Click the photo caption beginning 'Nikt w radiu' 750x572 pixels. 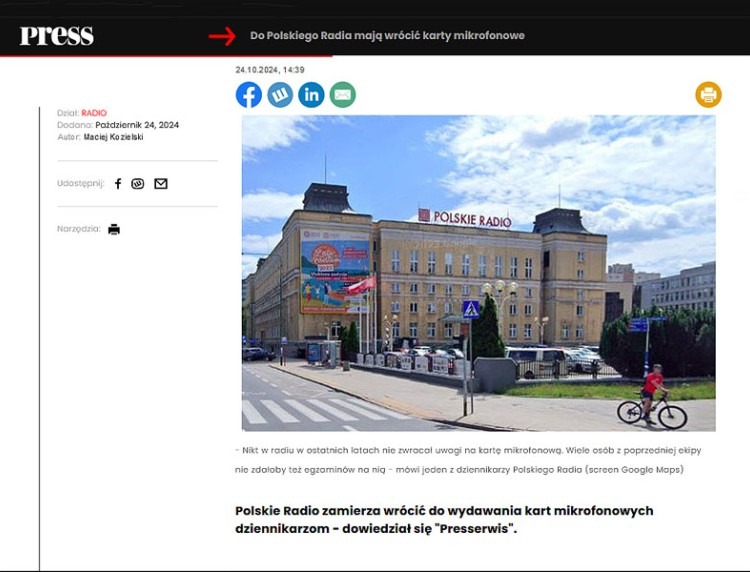pyautogui.click(x=468, y=460)
